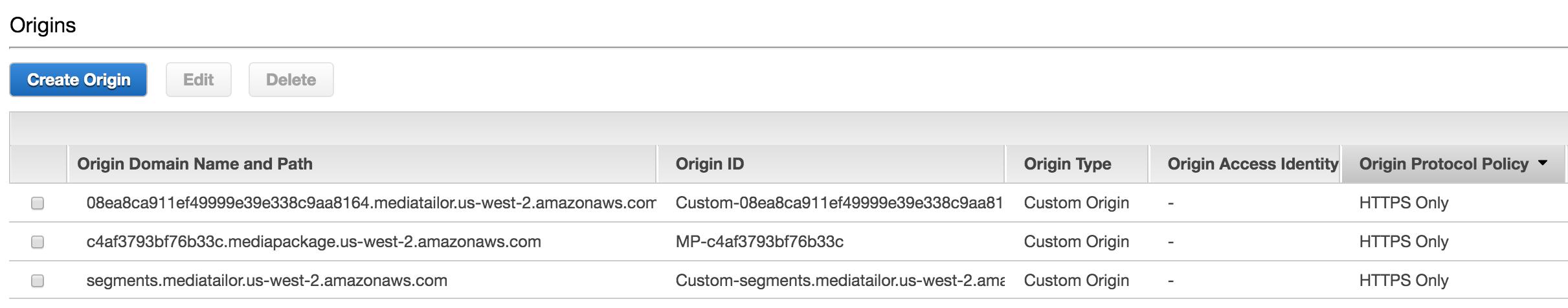Click the Origin Type column header
This screenshot has width=1568, height=308.
click(1067, 164)
